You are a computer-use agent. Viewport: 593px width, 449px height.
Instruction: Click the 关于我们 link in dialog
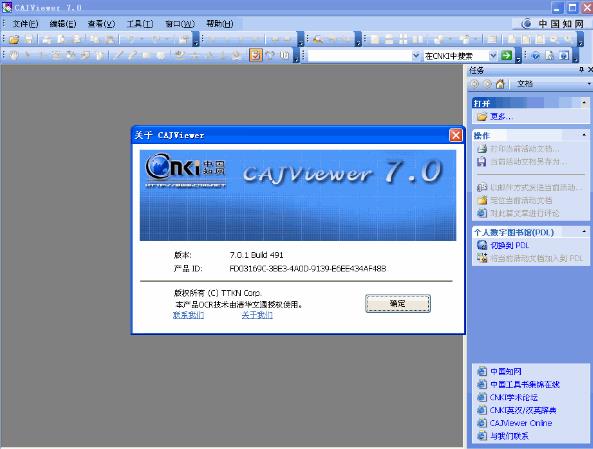[257, 315]
